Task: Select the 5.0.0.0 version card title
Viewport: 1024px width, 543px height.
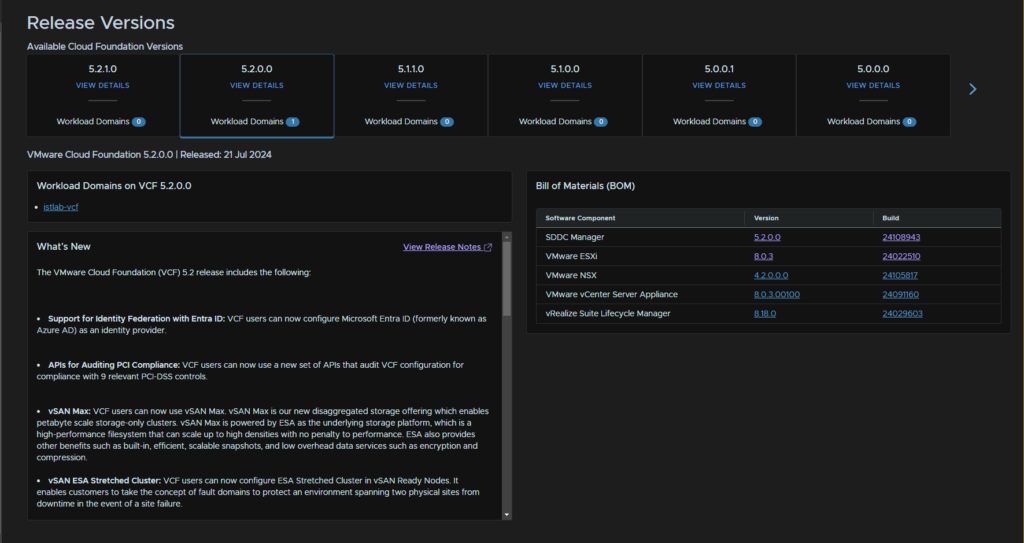Action: (x=873, y=69)
